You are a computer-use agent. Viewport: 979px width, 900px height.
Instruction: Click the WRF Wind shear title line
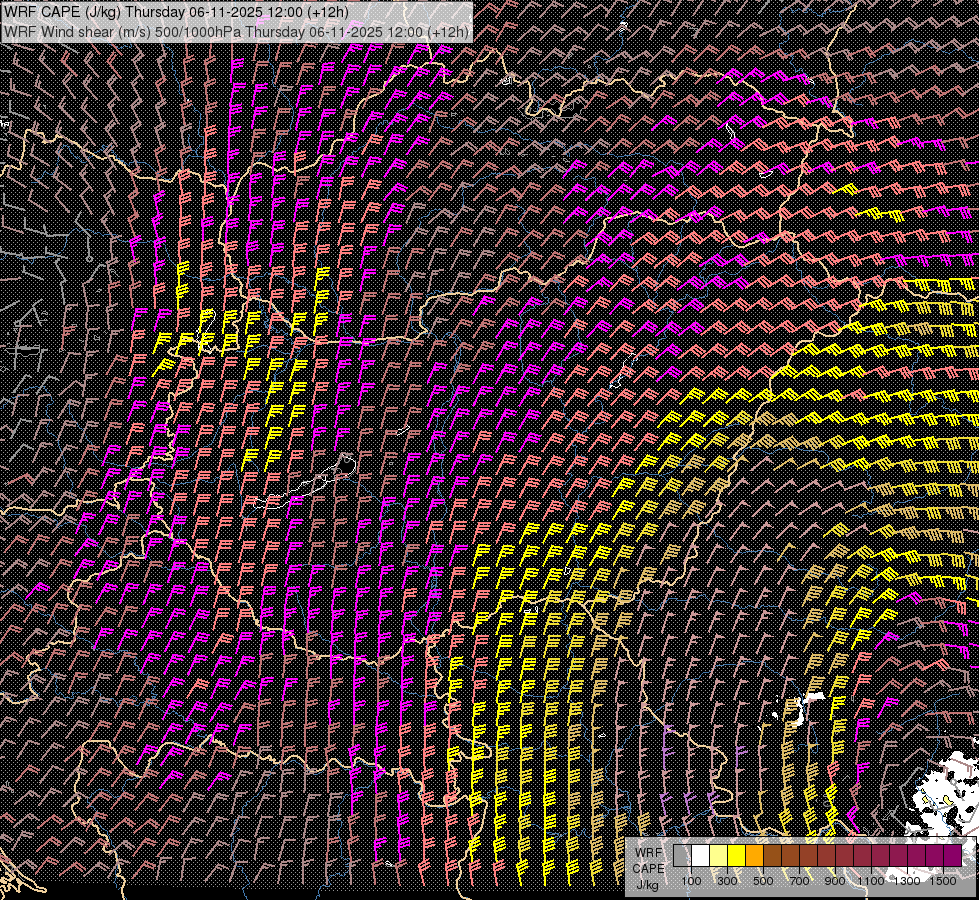(x=235, y=32)
